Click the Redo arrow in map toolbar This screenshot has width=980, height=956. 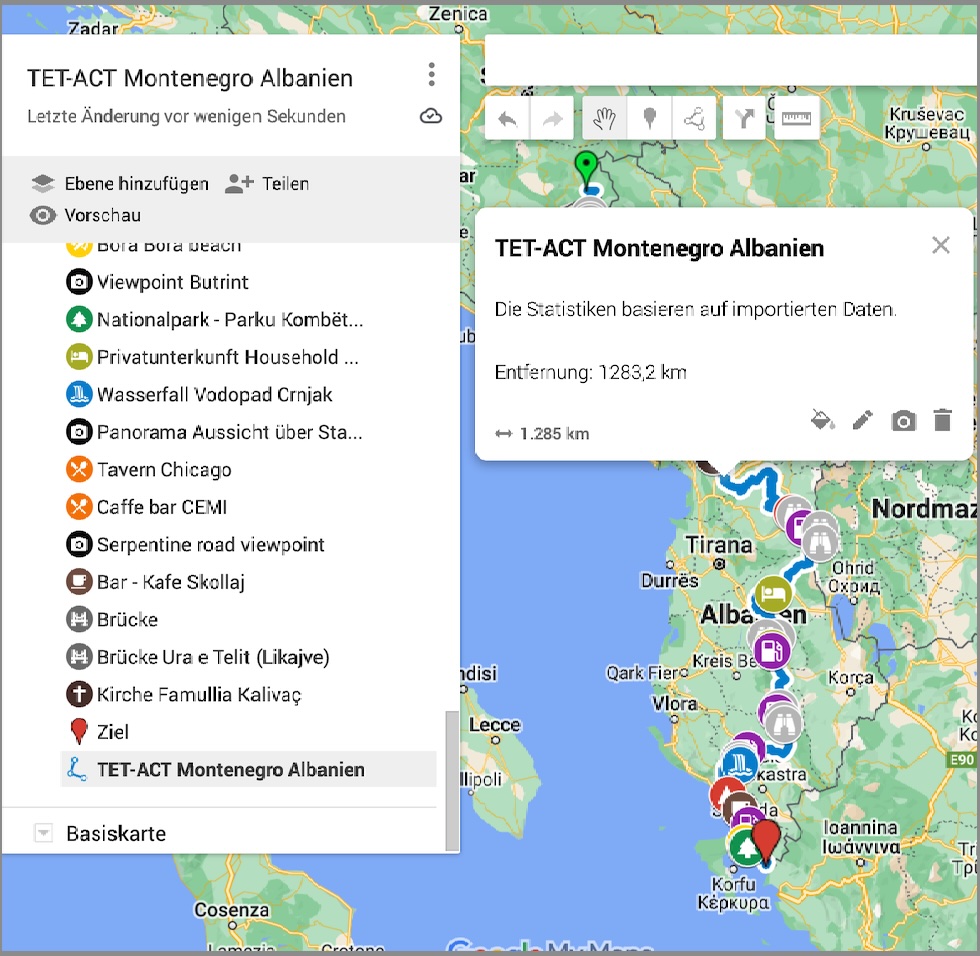click(552, 118)
